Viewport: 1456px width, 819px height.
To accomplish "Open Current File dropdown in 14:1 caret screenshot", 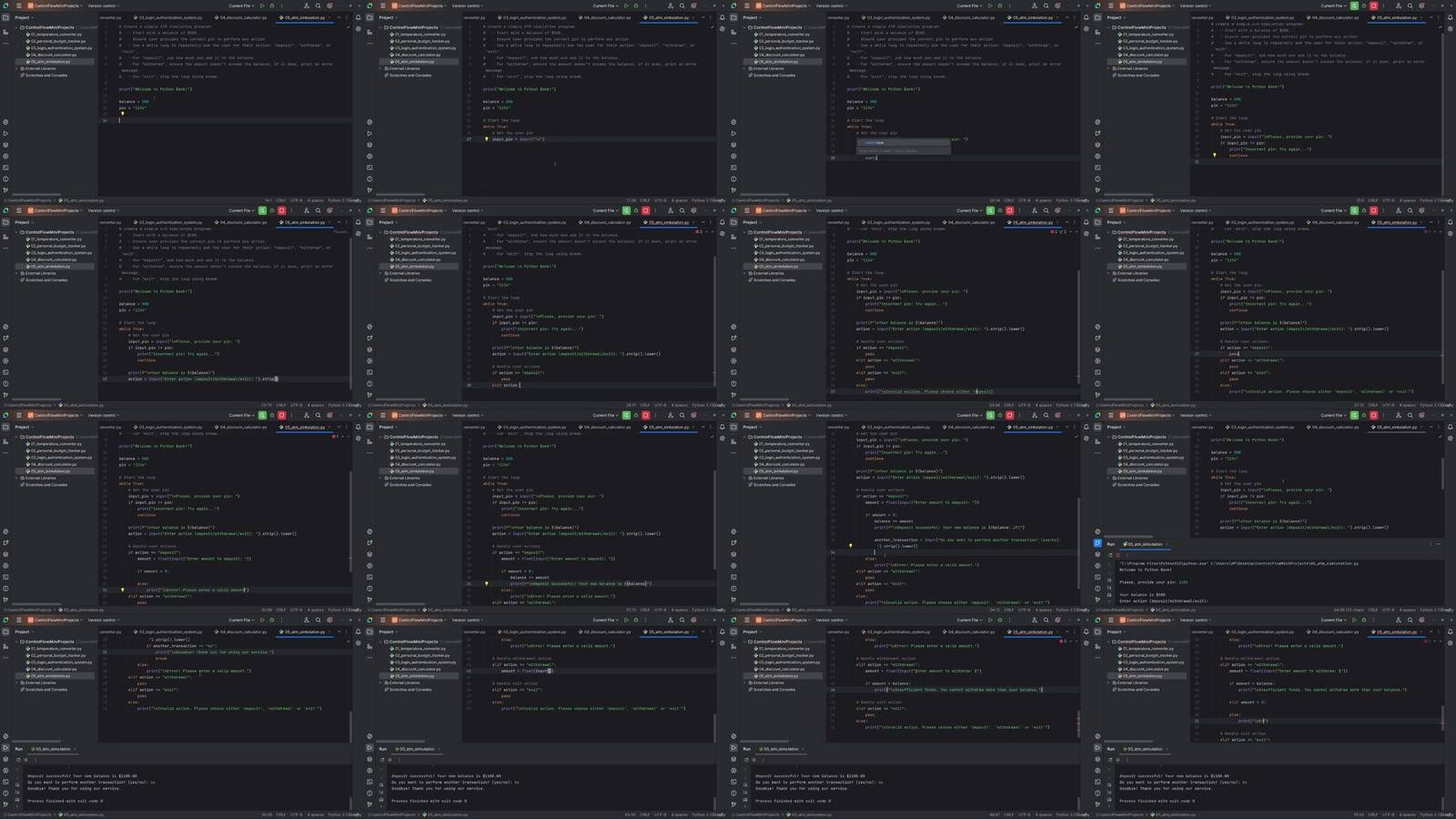I will click(x=241, y=5).
